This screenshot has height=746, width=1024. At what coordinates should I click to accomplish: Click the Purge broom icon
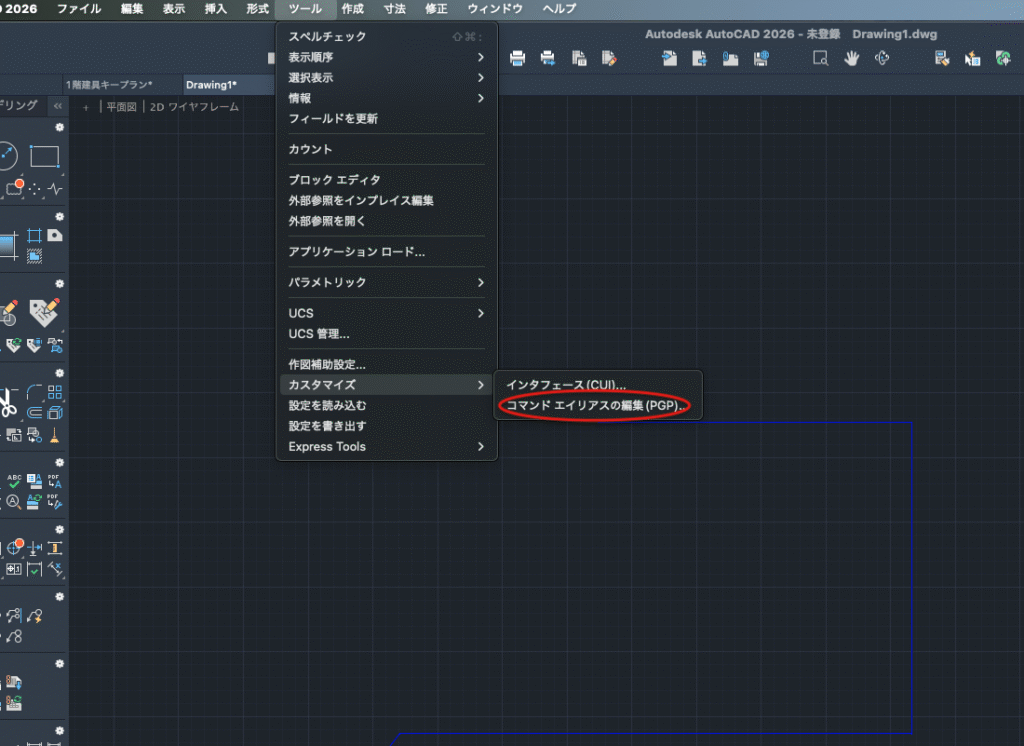(x=54, y=434)
